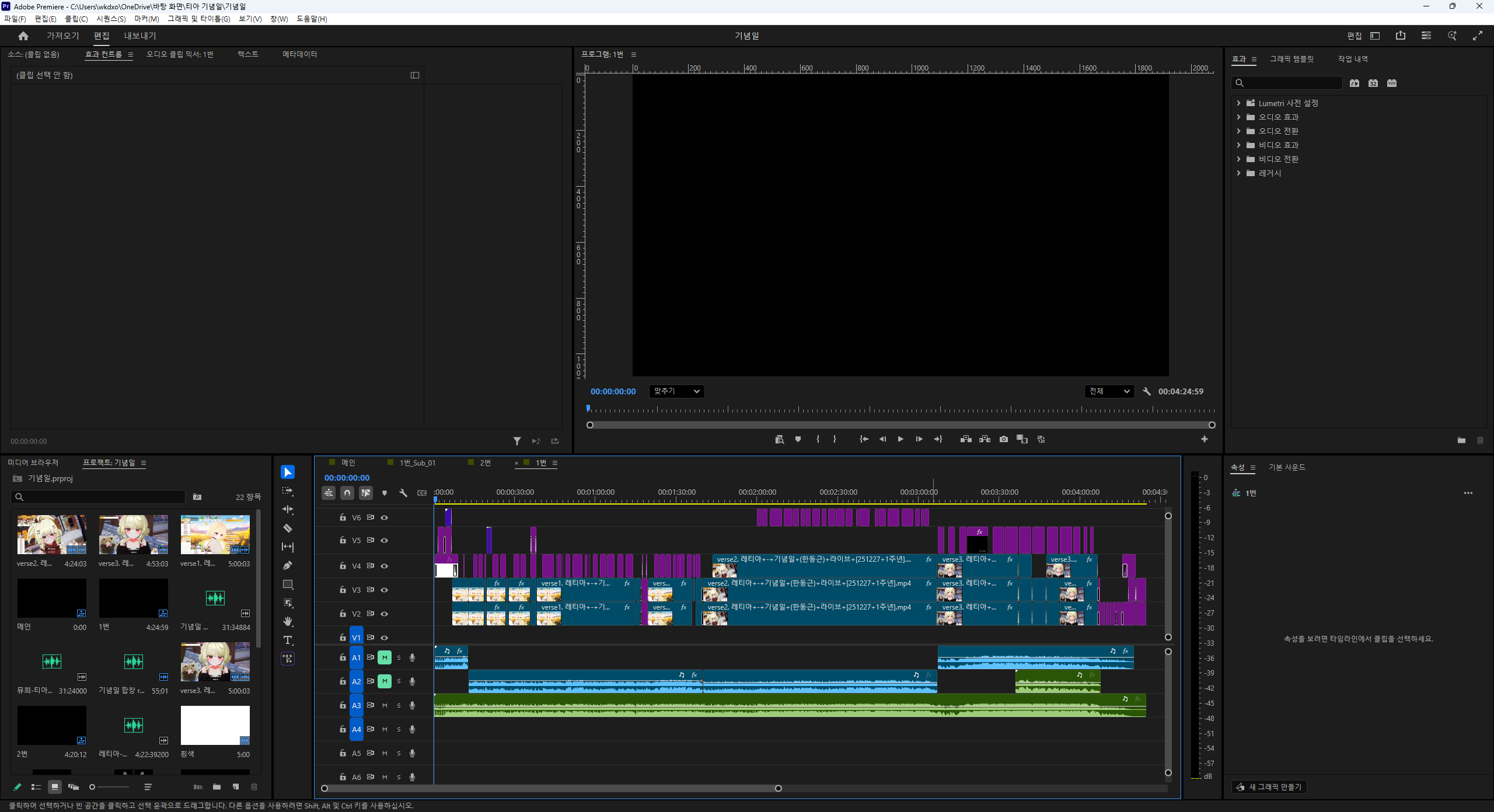Select the Ripple Edit tool

coord(288,509)
